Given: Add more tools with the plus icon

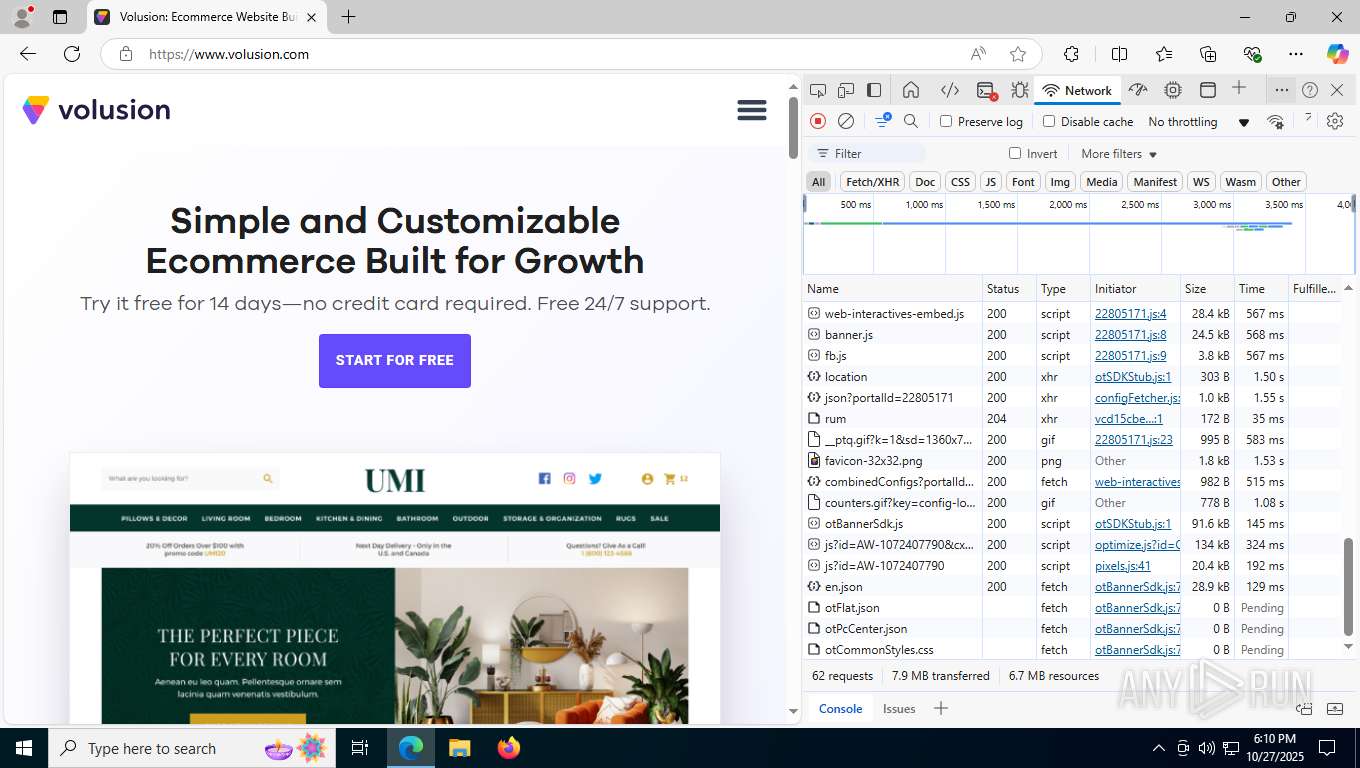Looking at the screenshot, I should tap(1239, 88).
